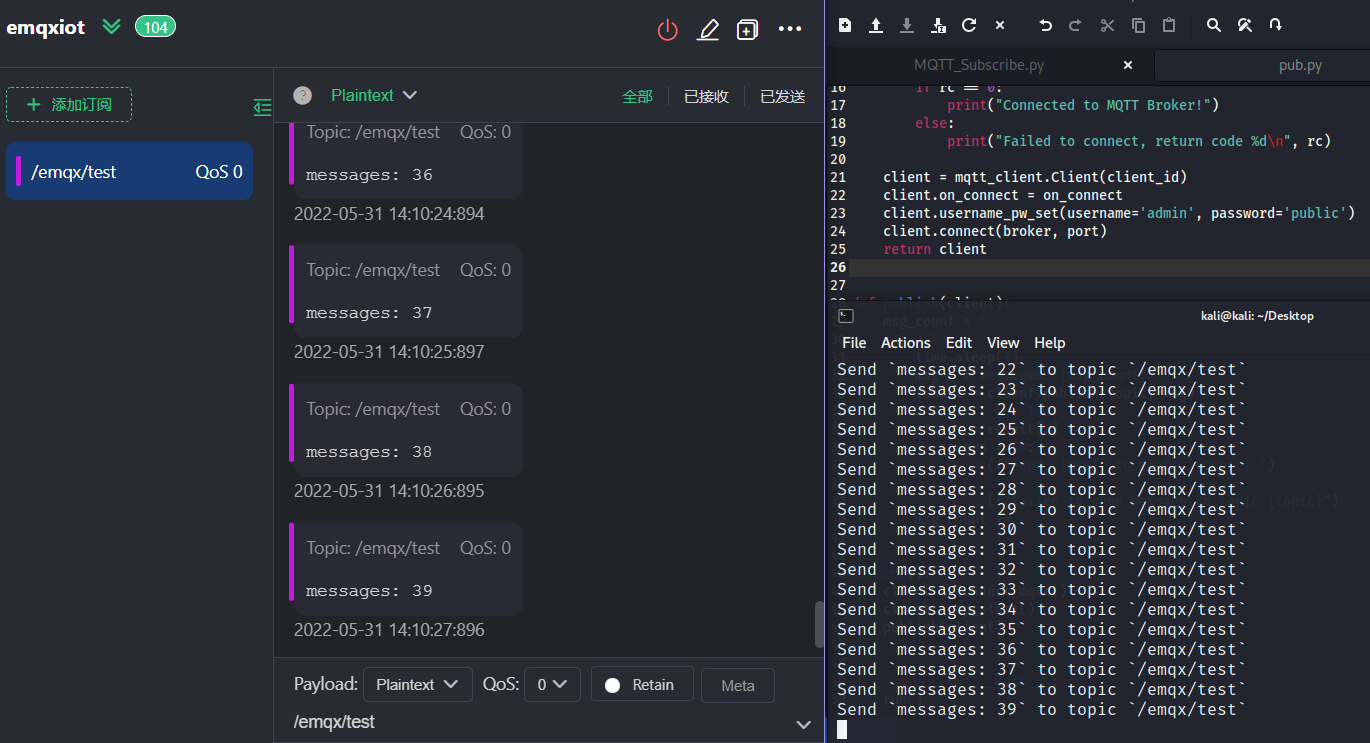The height and width of the screenshot is (743, 1370).
Task: Click line number 26 in the editor
Action: point(838,267)
